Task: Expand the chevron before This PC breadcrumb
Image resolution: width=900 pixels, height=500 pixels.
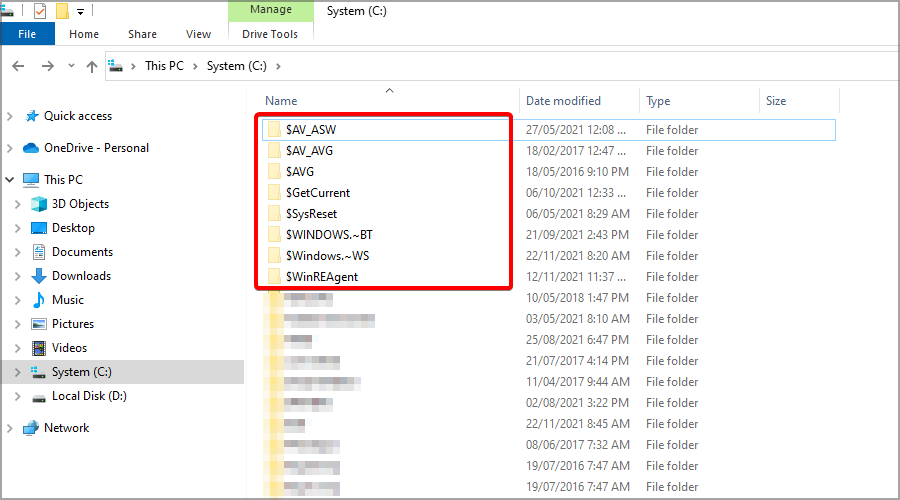Action: 133,66
